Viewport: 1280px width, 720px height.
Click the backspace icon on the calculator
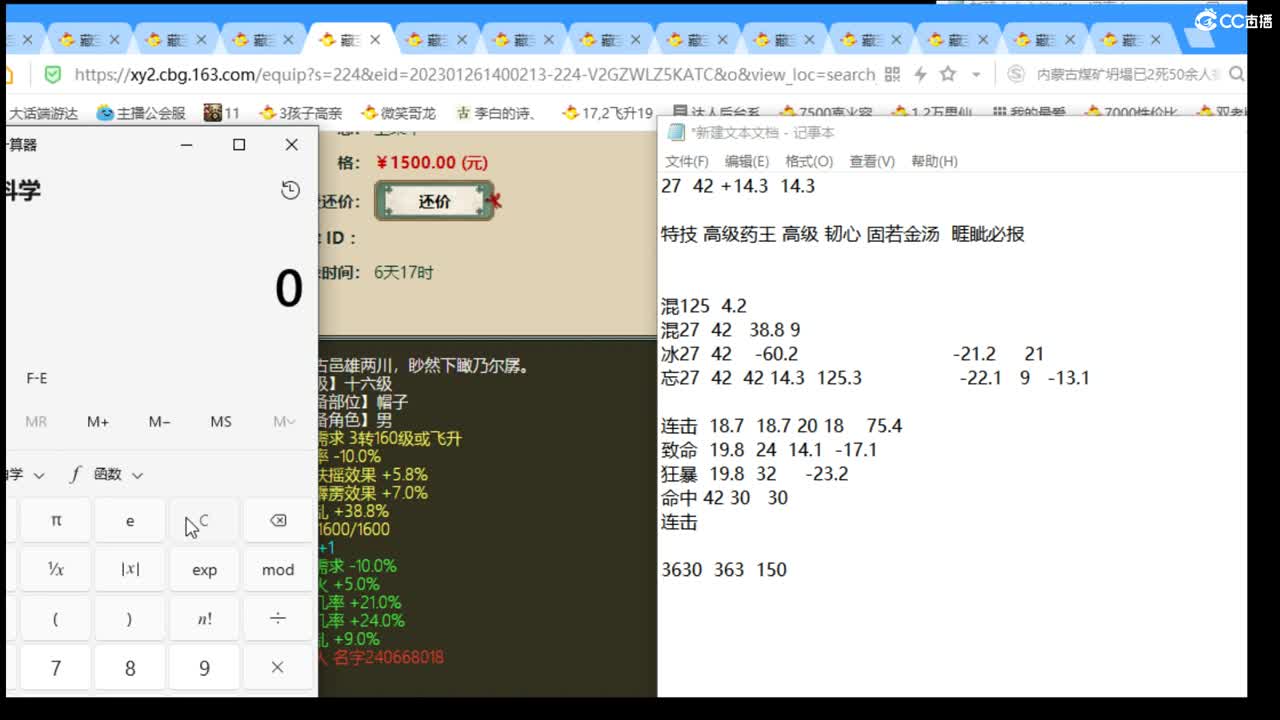pos(277,520)
